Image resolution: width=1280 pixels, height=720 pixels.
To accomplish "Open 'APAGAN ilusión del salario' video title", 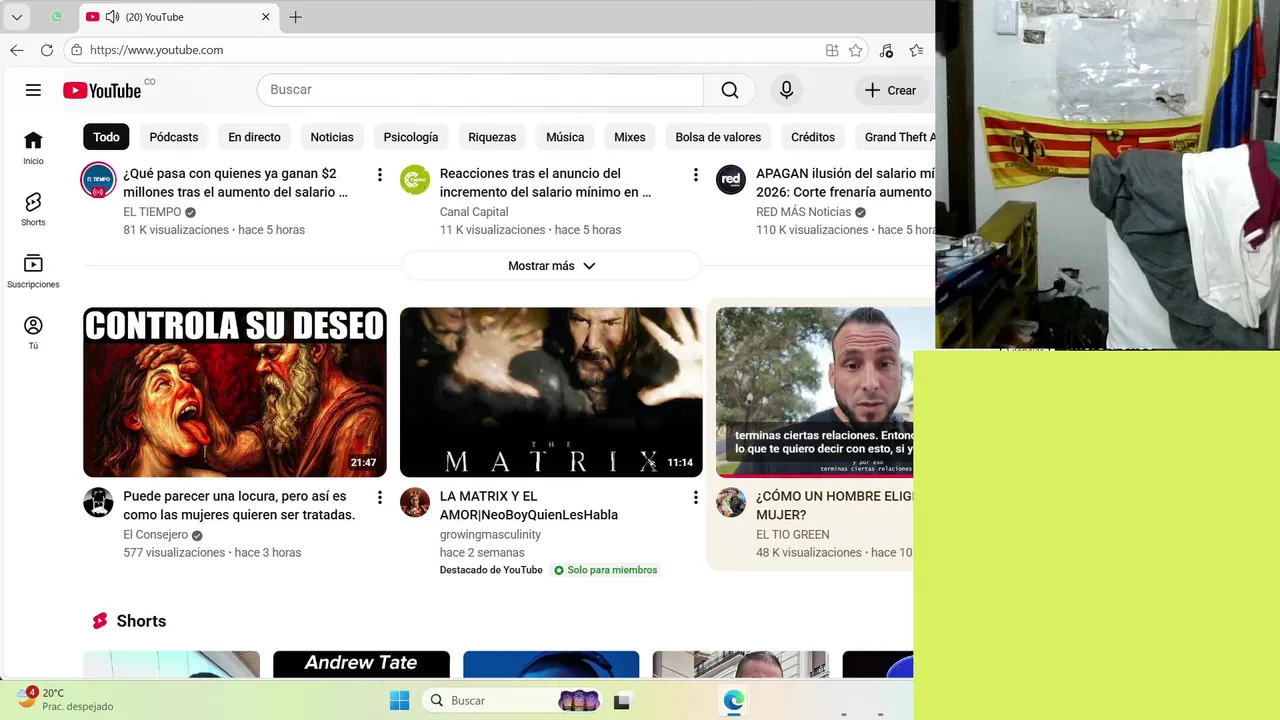I will coord(845,182).
